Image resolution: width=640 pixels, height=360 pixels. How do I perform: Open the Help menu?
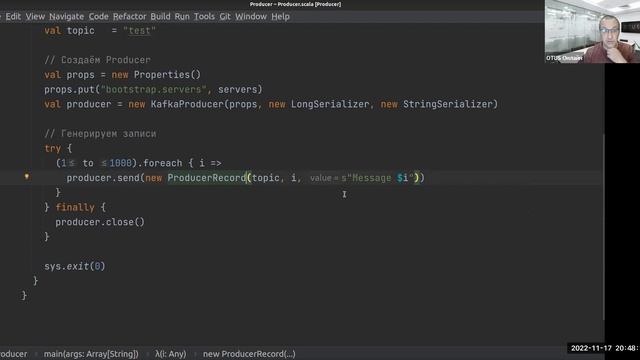click(280, 16)
